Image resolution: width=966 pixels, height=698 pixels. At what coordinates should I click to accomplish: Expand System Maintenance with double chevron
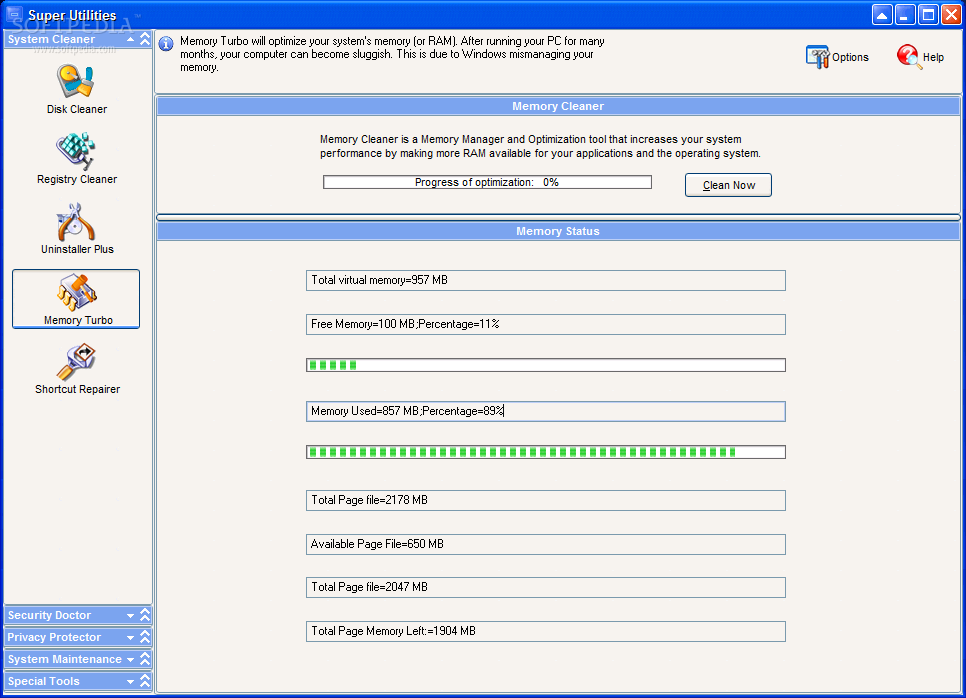[x=145, y=659]
